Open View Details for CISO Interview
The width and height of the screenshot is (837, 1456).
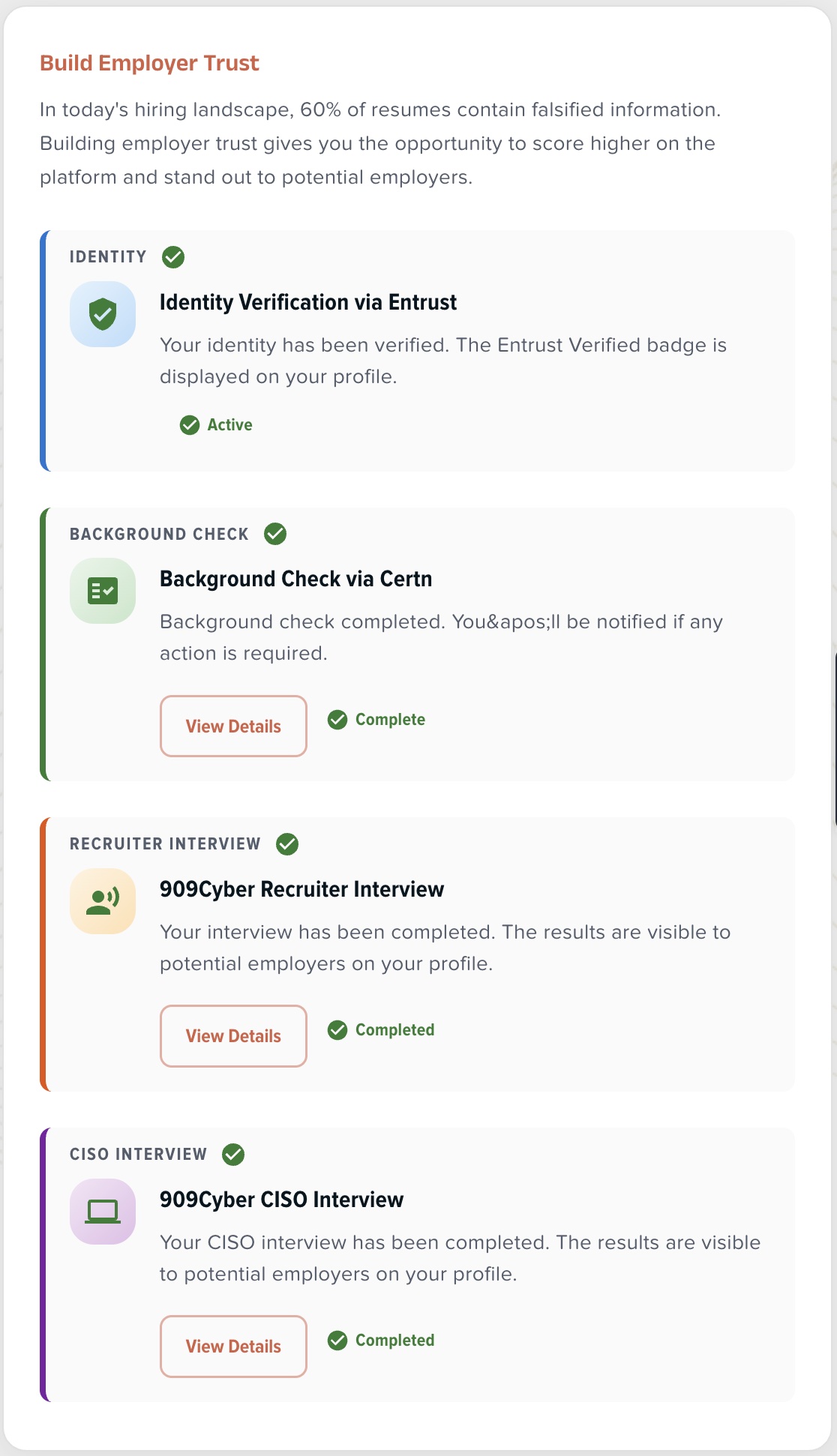233,1347
